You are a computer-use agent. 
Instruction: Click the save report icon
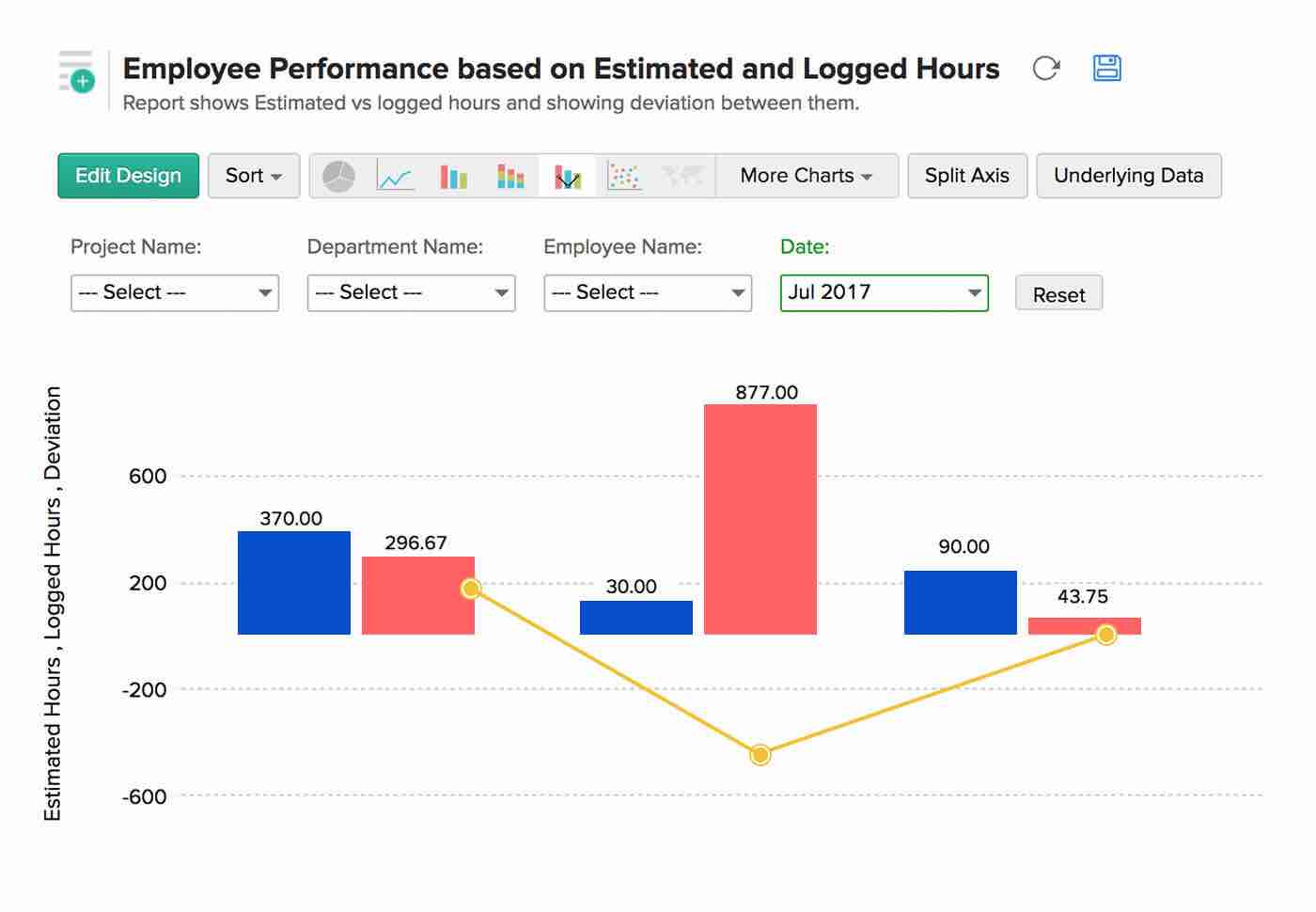pos(1106,68)
